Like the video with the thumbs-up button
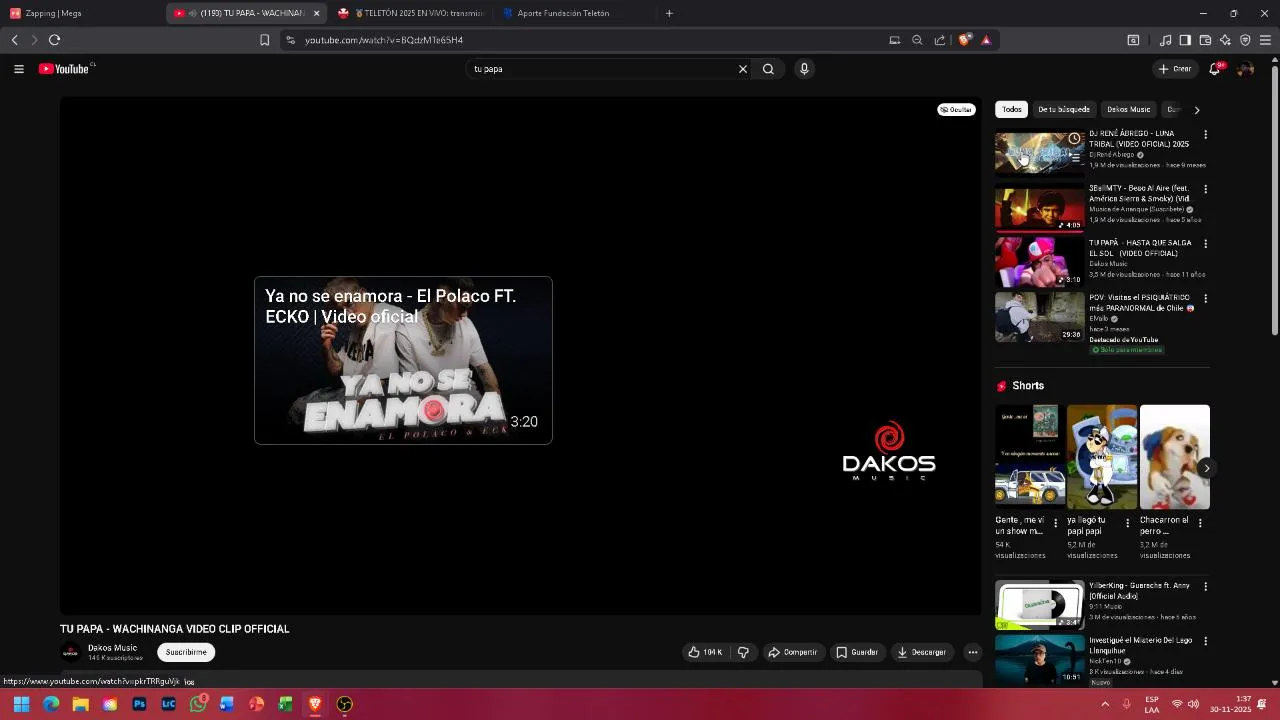 (x=706, y=652)
